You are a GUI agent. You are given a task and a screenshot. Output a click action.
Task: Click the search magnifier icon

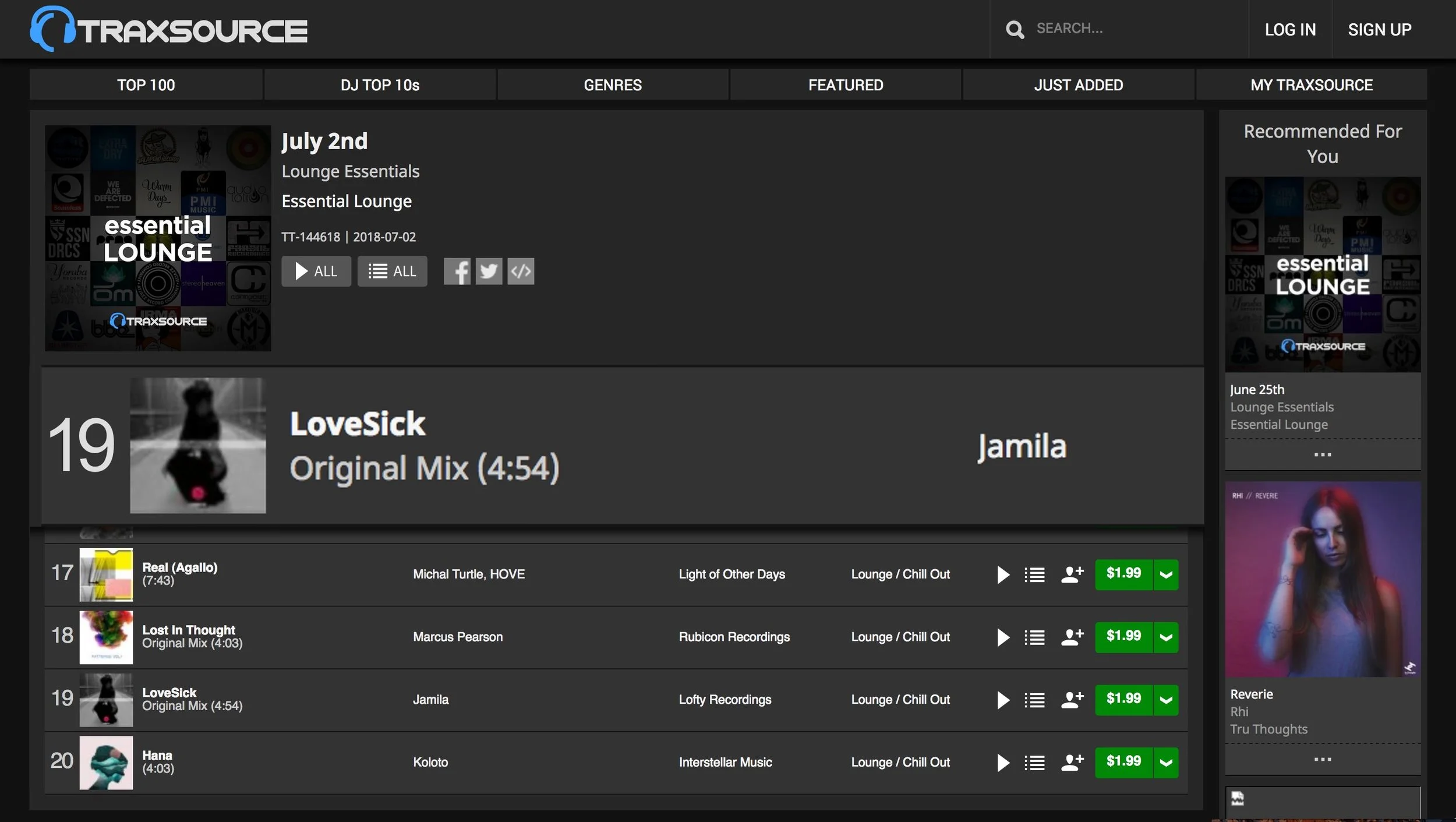pos(1015,29)
